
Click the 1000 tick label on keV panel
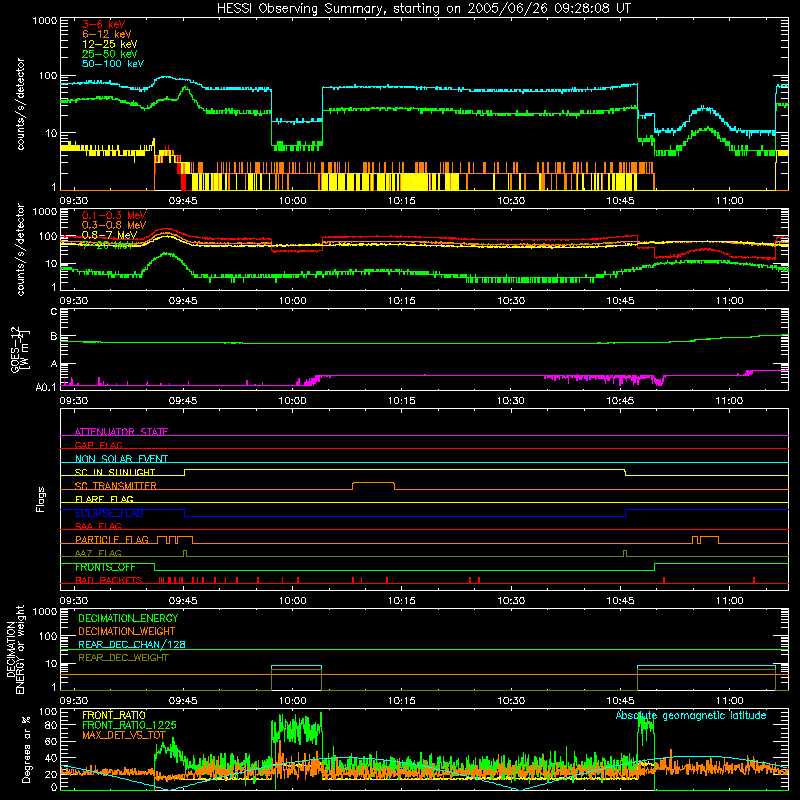pyautogui.click(x=45, y=21)
